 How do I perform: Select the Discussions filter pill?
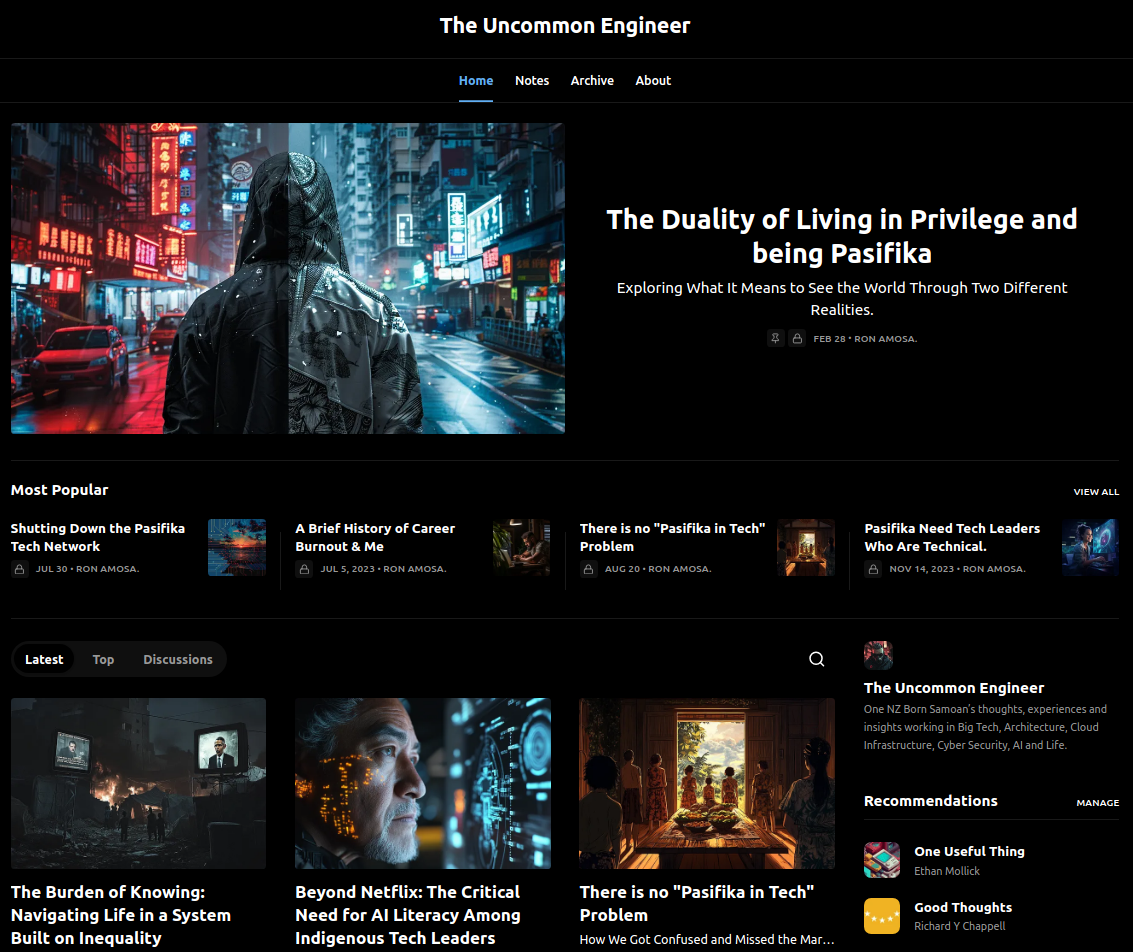click(x=178, y=659)
